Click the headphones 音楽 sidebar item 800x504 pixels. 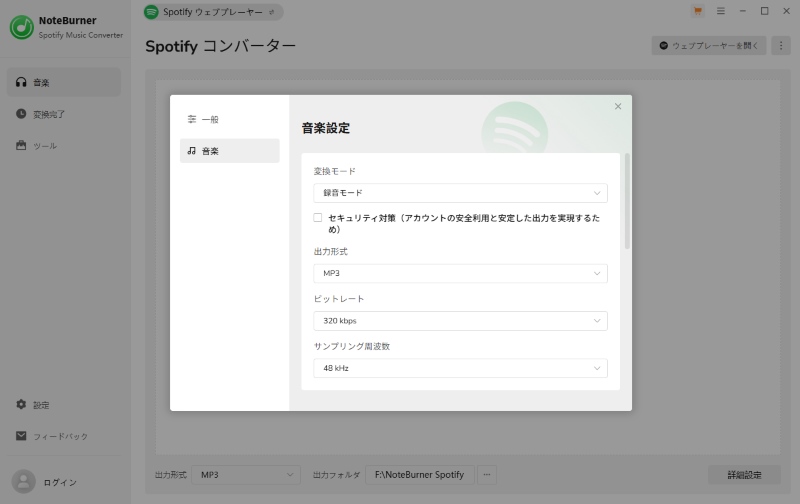point(64,82)
